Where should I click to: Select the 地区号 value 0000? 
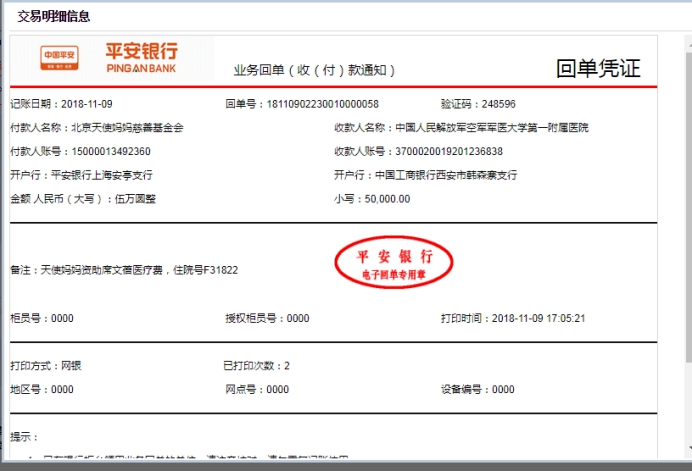click(62, 390)
